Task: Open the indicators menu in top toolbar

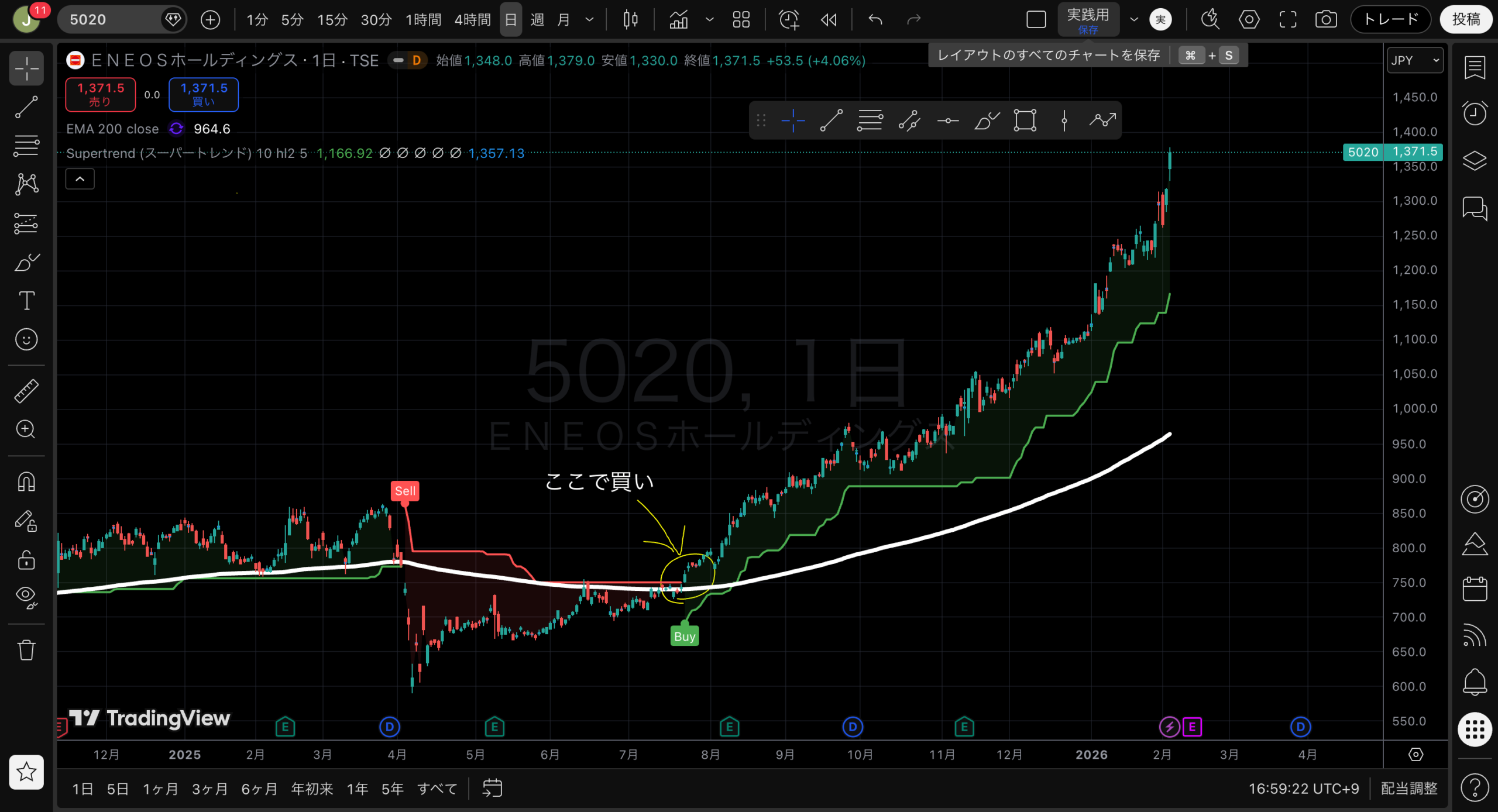Action: (x=678, y=20)
